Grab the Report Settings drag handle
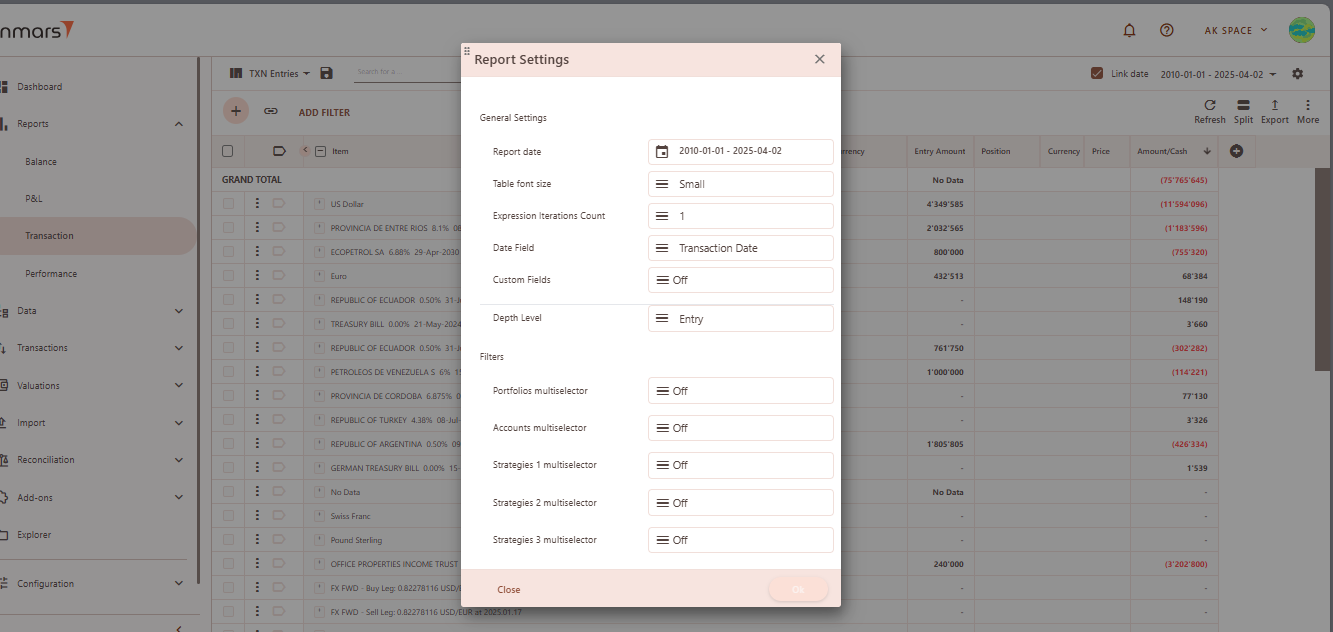 [x=467, y=50]
